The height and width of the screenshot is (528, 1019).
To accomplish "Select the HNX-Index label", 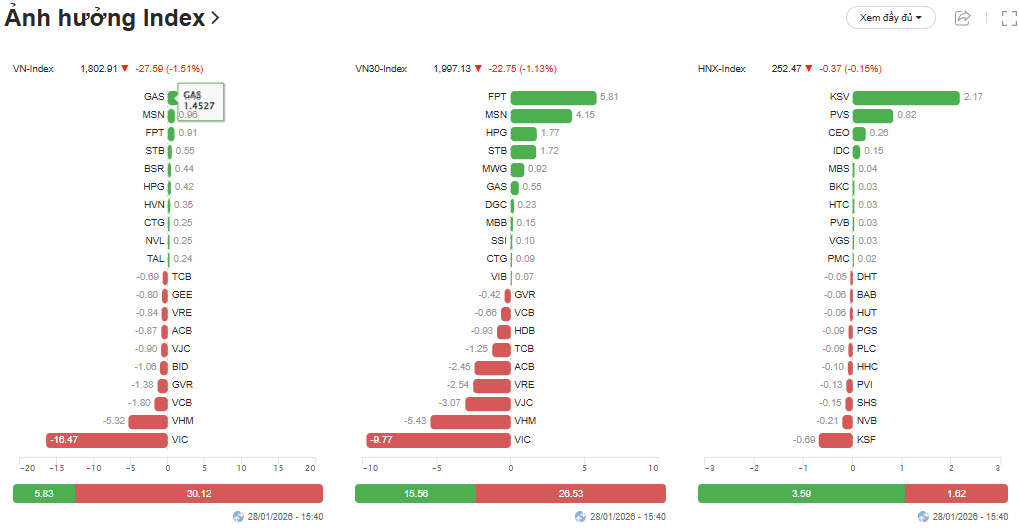I will (722, 69).
